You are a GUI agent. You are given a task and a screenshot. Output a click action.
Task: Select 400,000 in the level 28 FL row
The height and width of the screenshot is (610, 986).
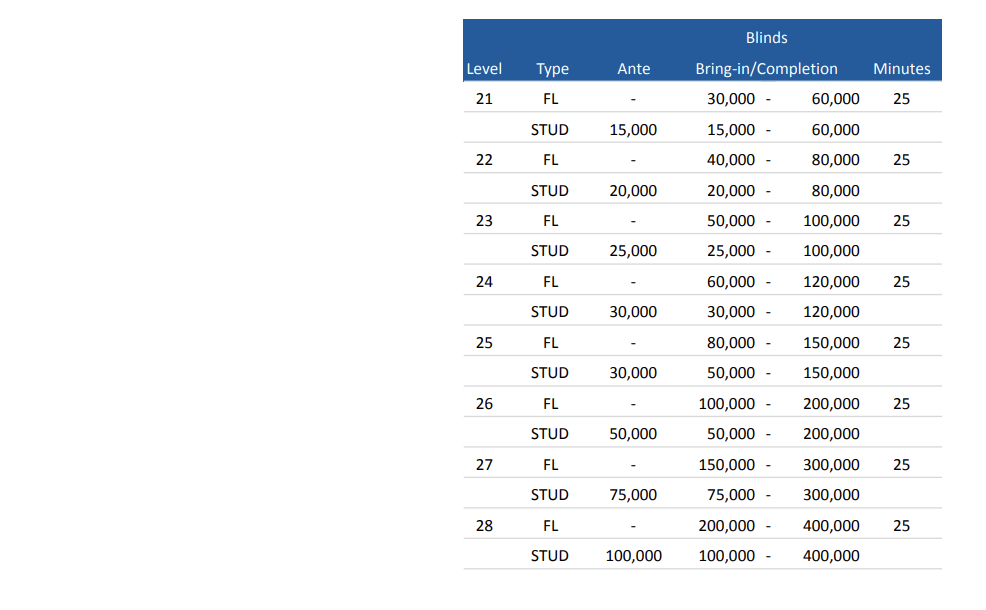831,525
